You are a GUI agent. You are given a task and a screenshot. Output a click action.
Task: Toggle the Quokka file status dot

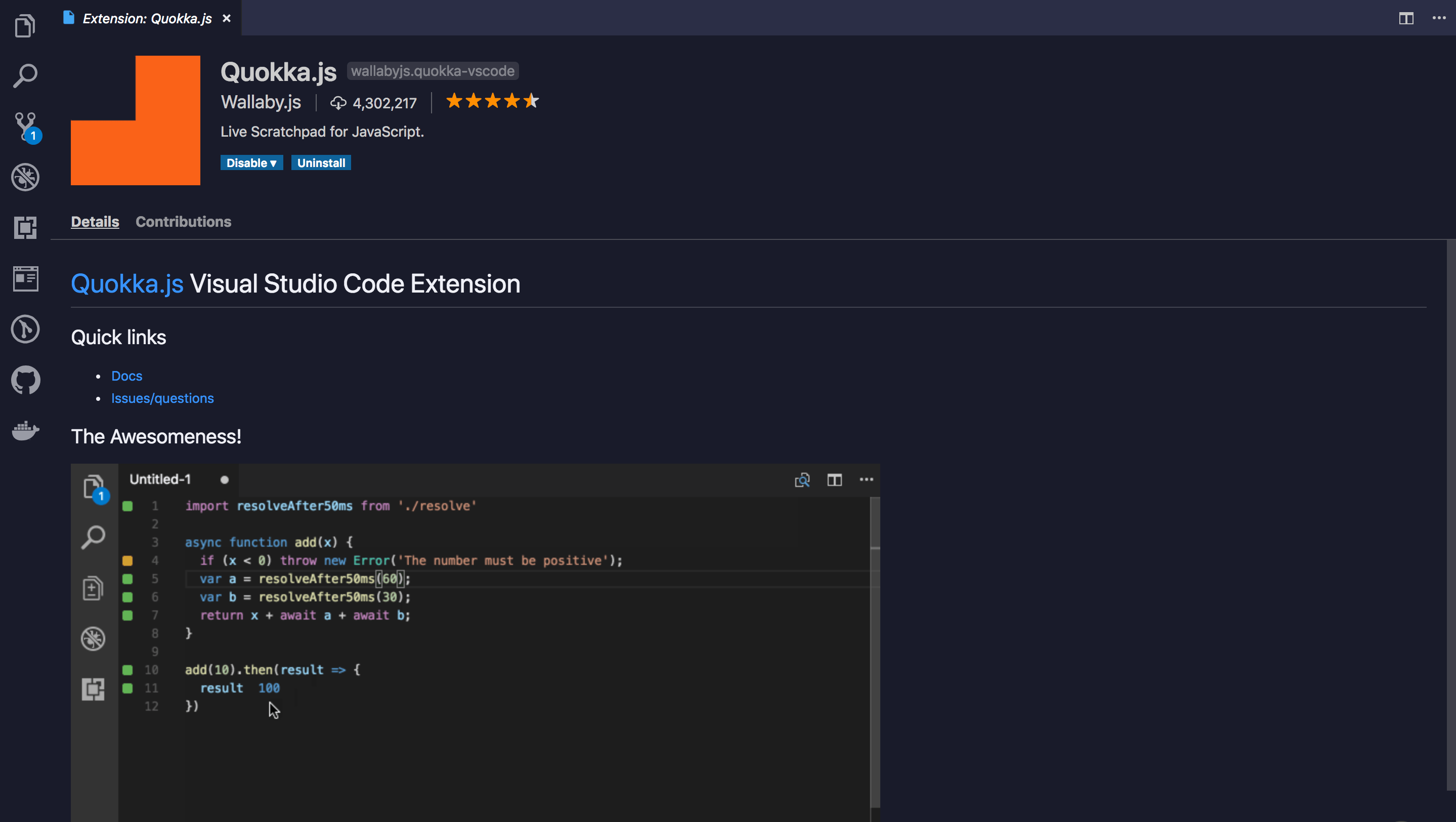coord(225,479)
